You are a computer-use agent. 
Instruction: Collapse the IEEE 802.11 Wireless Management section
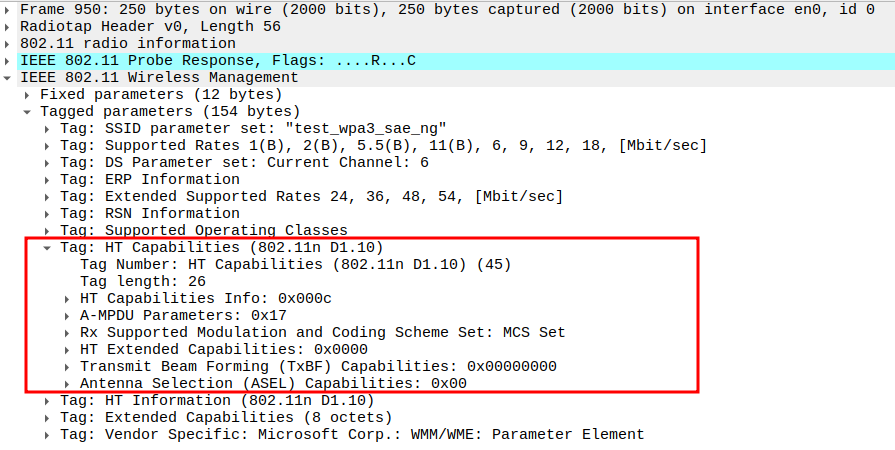click(9, 77)
